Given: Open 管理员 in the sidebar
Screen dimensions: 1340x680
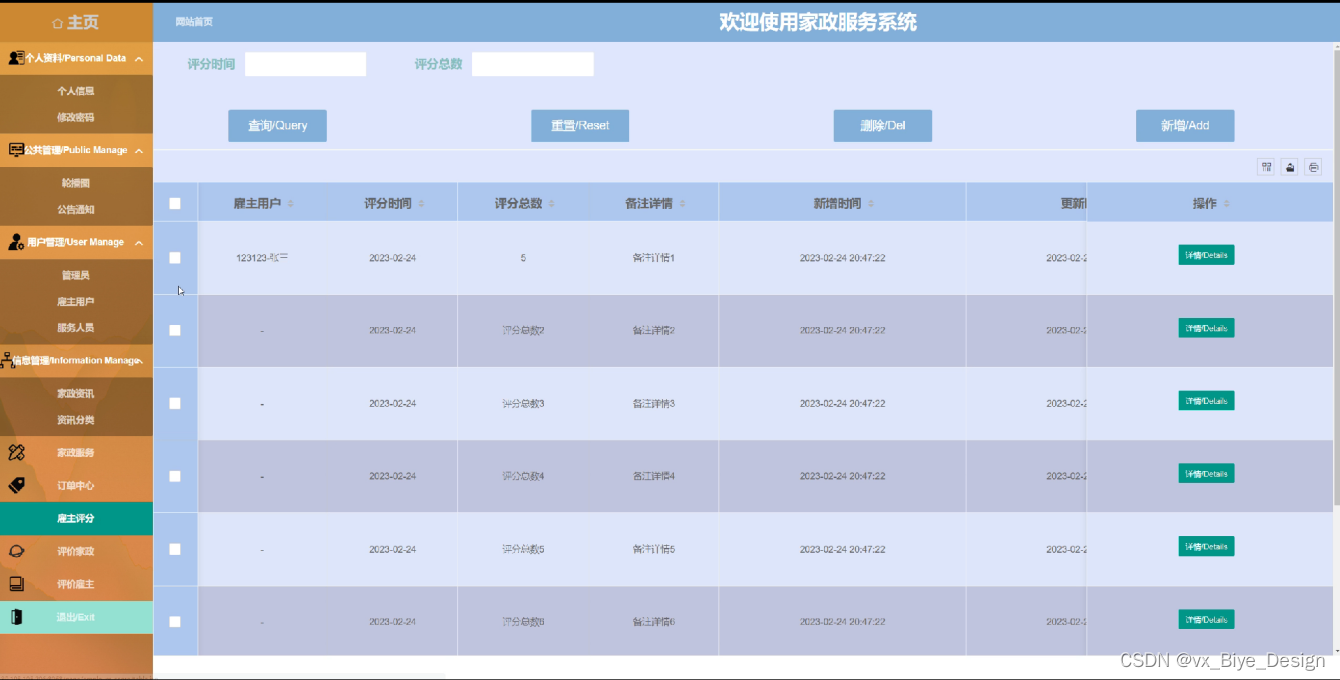Looking at the screenshot, I should [76, 275].
